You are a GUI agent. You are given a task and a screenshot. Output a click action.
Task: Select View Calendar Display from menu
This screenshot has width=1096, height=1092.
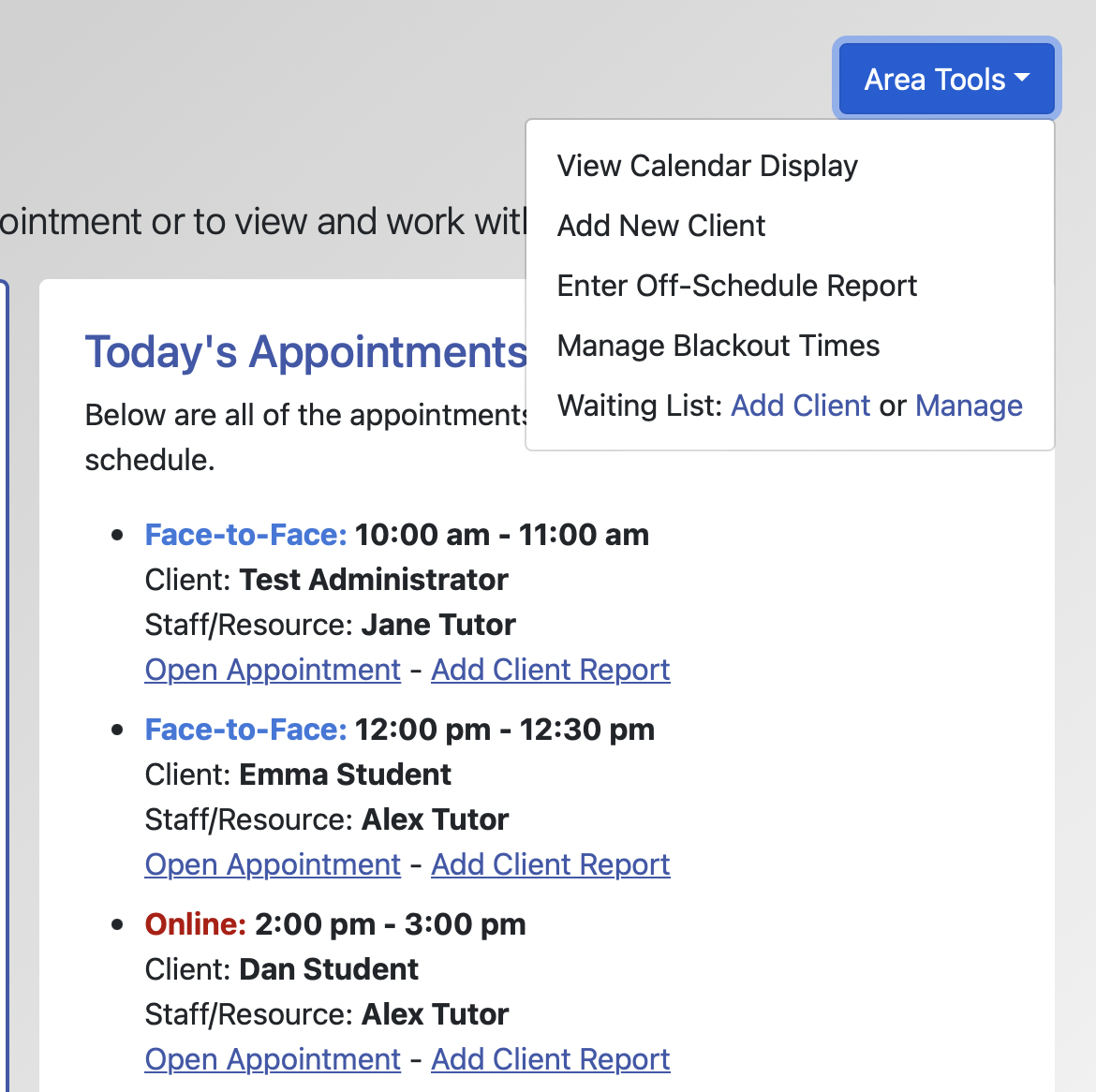click(x=707, y=166)
